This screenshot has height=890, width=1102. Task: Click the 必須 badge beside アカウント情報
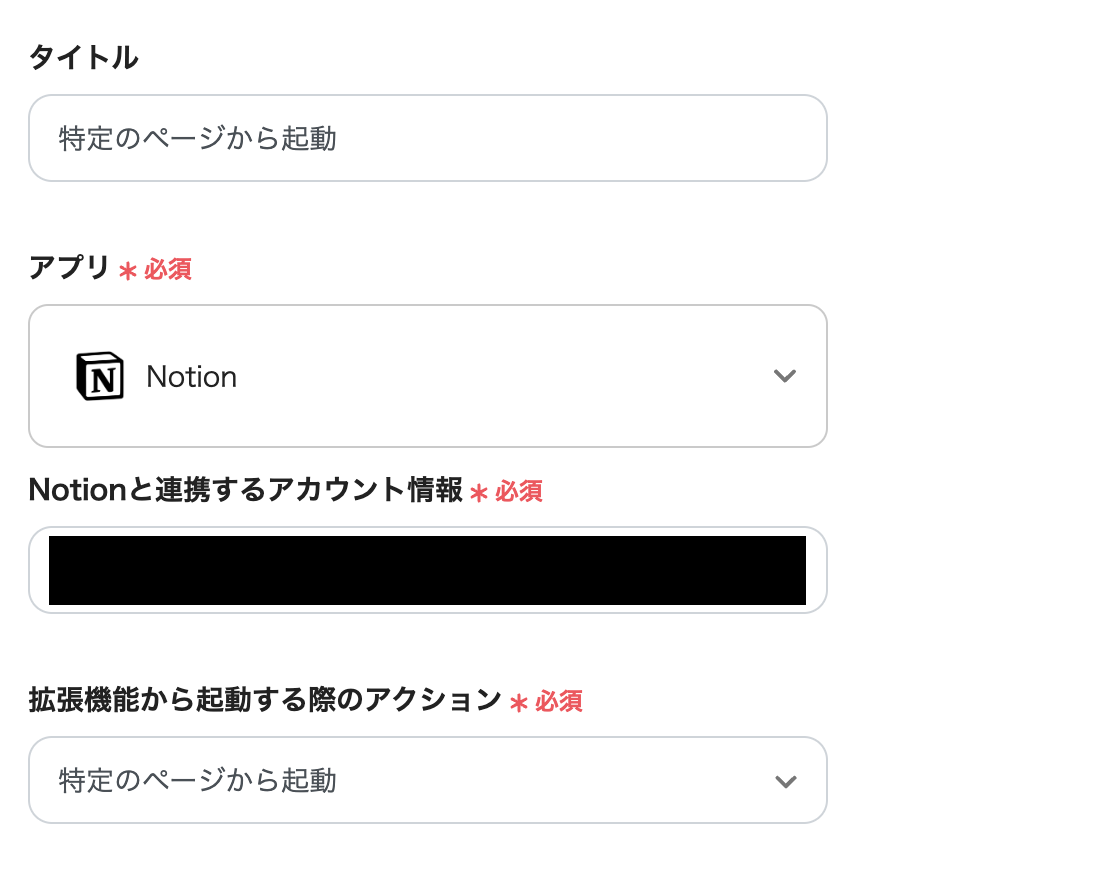pos(519,491)
